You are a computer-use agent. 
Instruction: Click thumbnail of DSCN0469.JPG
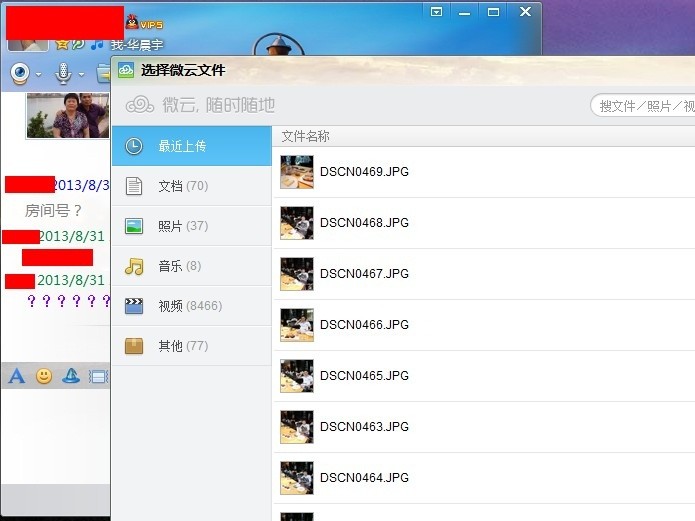point(297,172)
